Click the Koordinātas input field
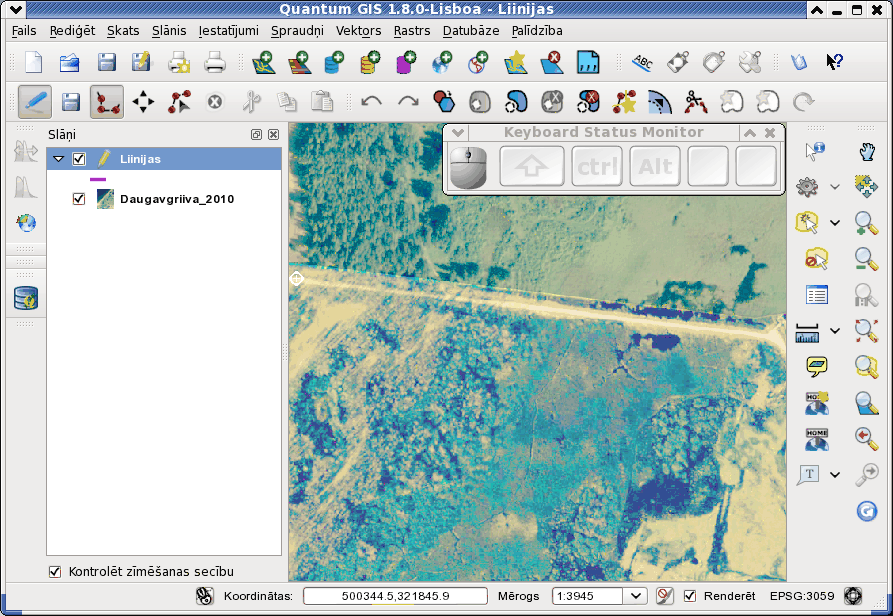Viewport: 893px width, 616px height. [x=395, y=596]
